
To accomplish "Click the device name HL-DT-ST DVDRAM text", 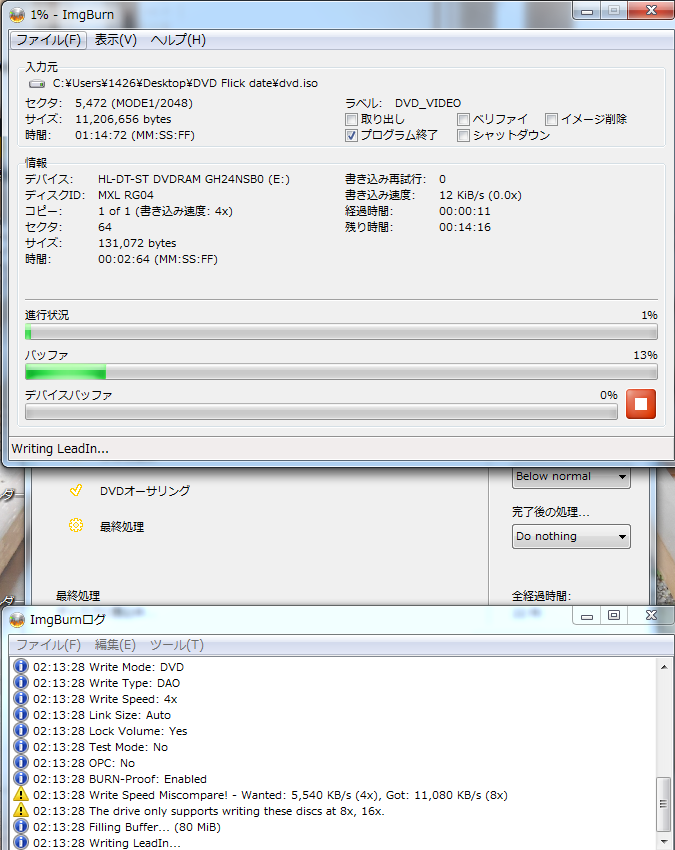I will pyautogui.click(x=194, y=179).
